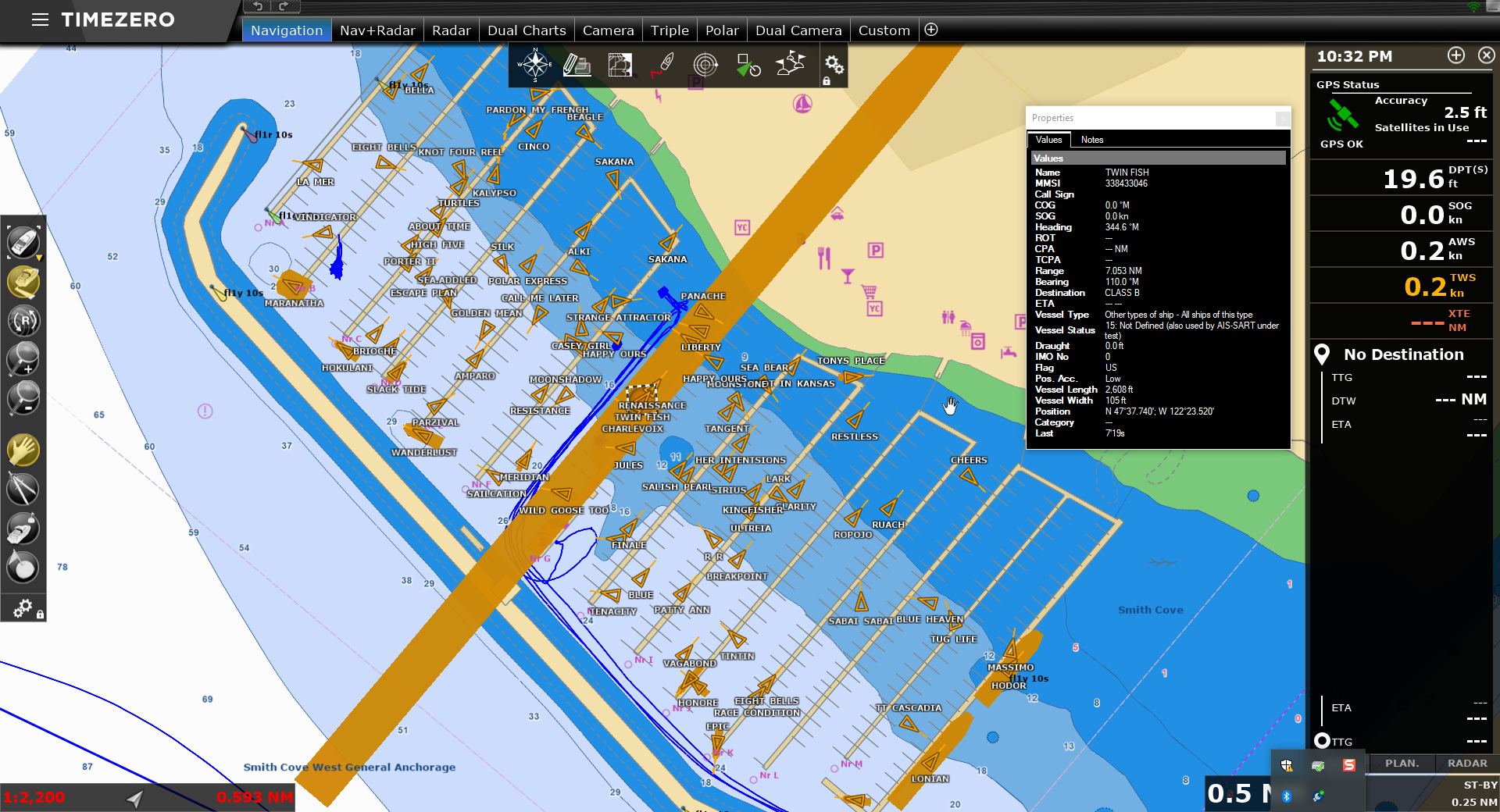Close the NavData panel with X circle
1500x812 pixels.
coord(1487,55)
